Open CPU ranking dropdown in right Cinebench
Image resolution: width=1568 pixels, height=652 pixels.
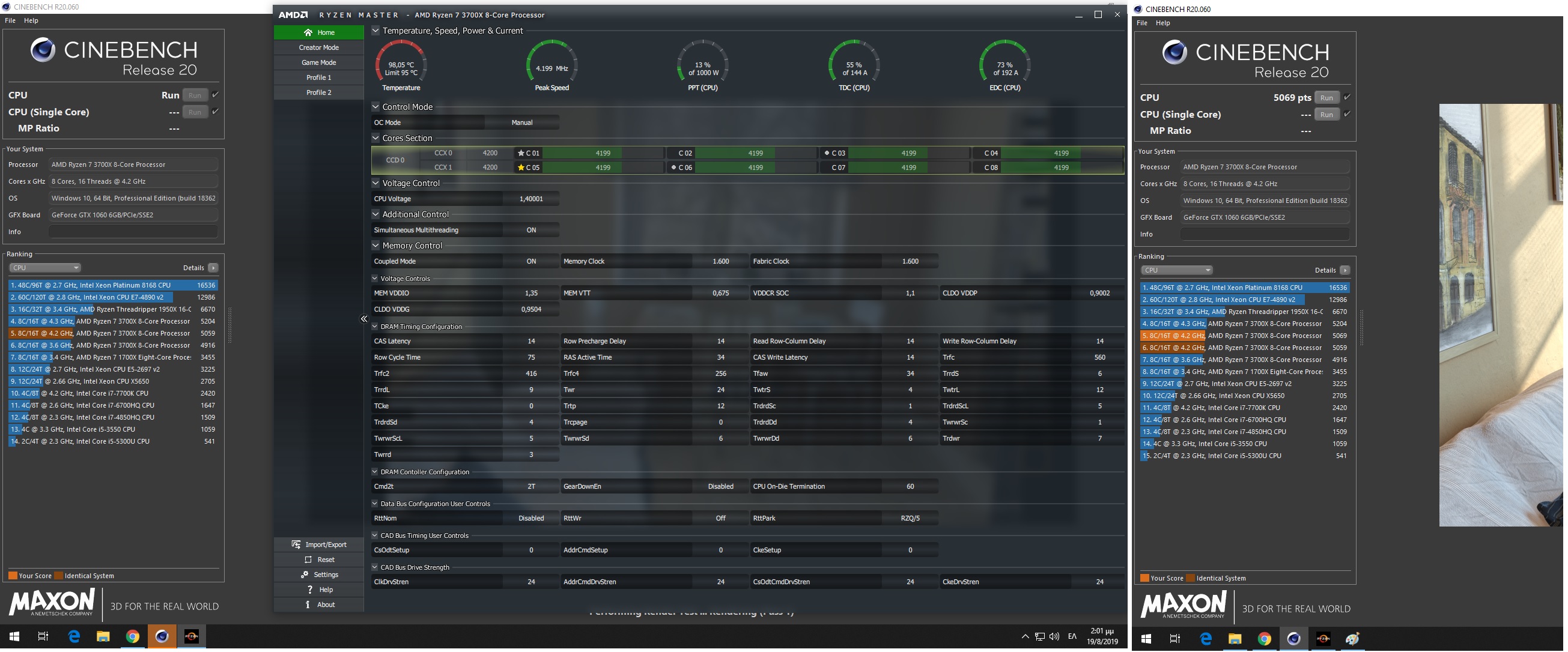(1177, 270)
